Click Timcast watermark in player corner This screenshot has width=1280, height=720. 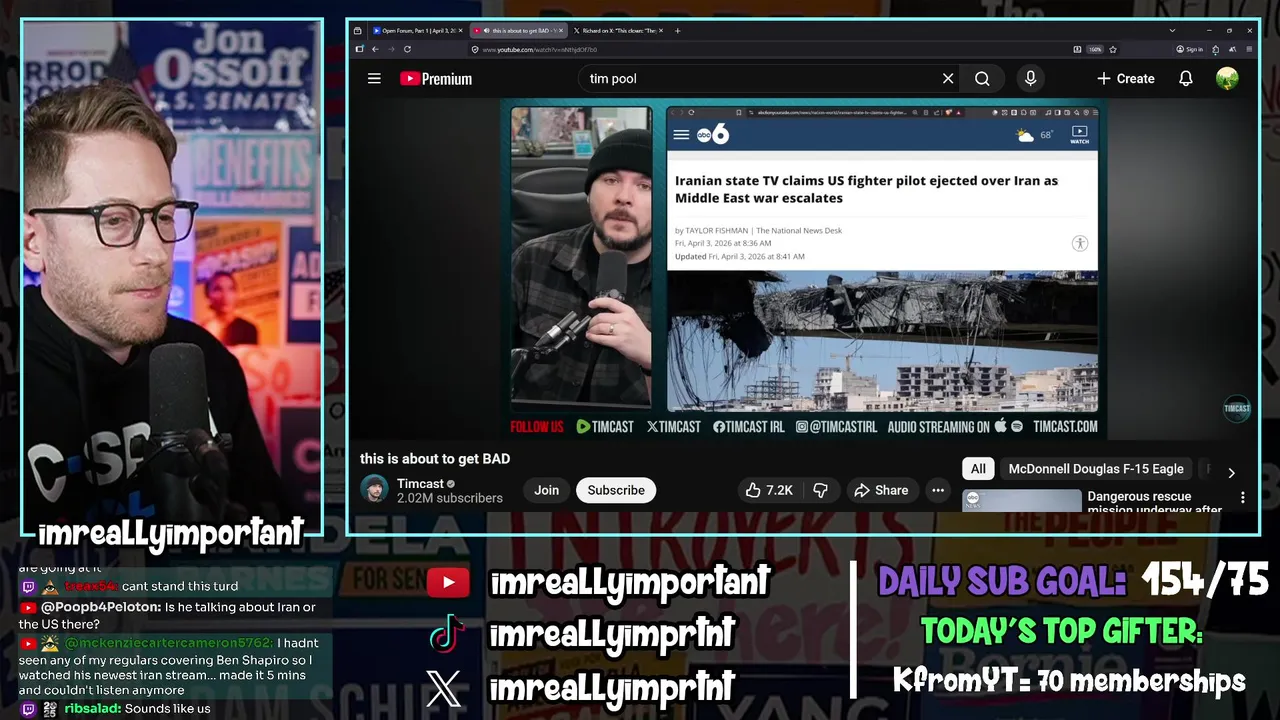tap(1237, 408)
